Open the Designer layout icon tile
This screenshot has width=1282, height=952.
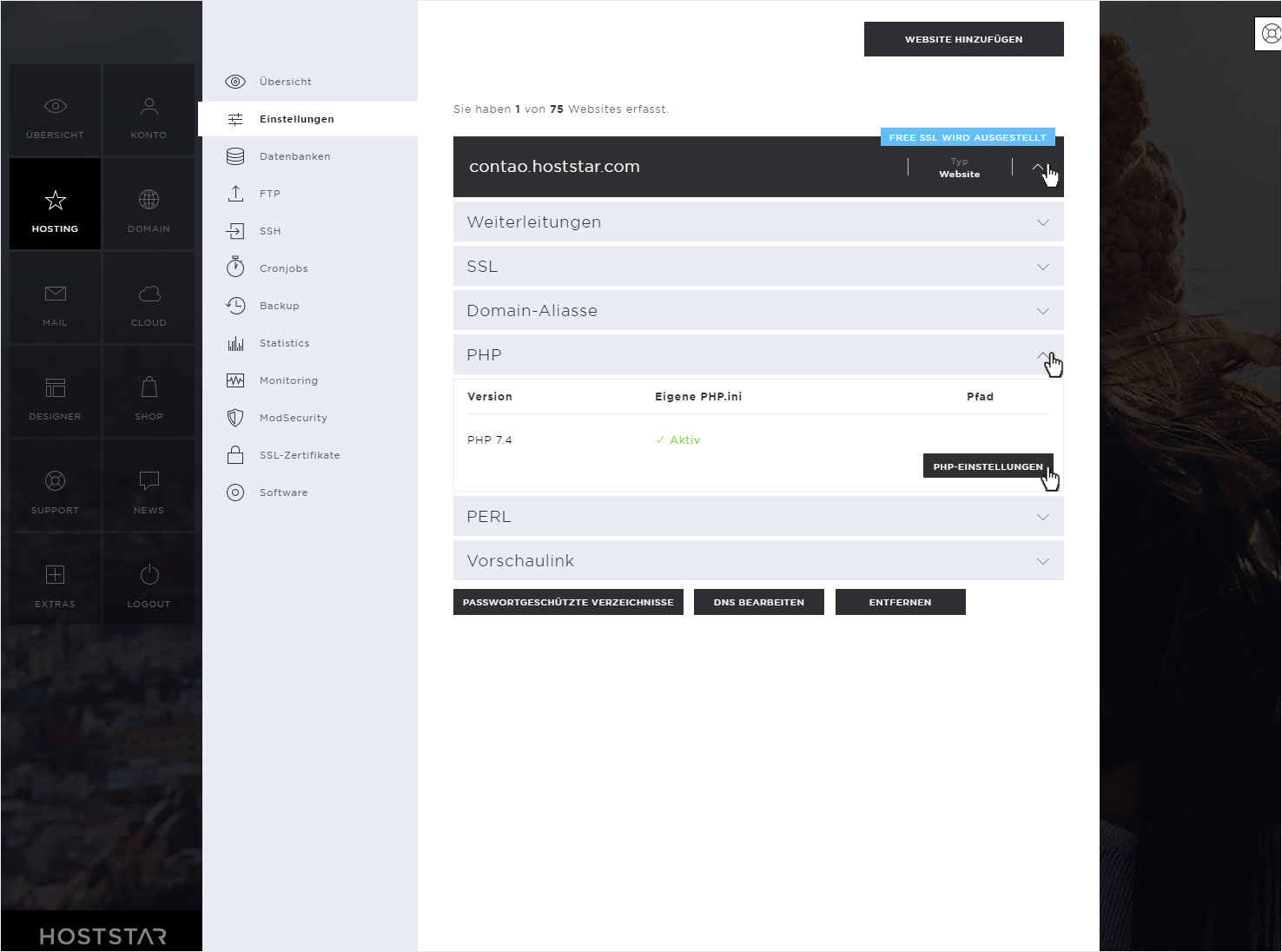pos(55,392)
